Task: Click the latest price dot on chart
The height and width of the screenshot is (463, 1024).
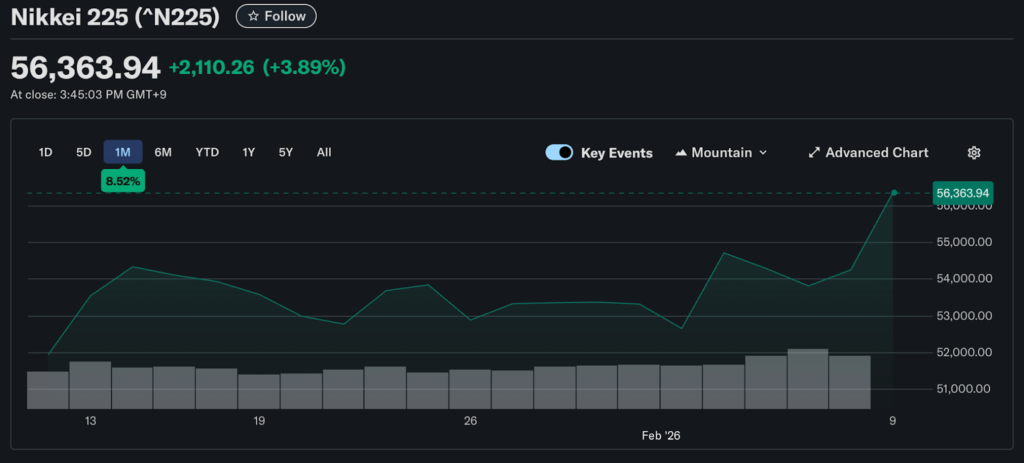Action: (x=894, y=193)
